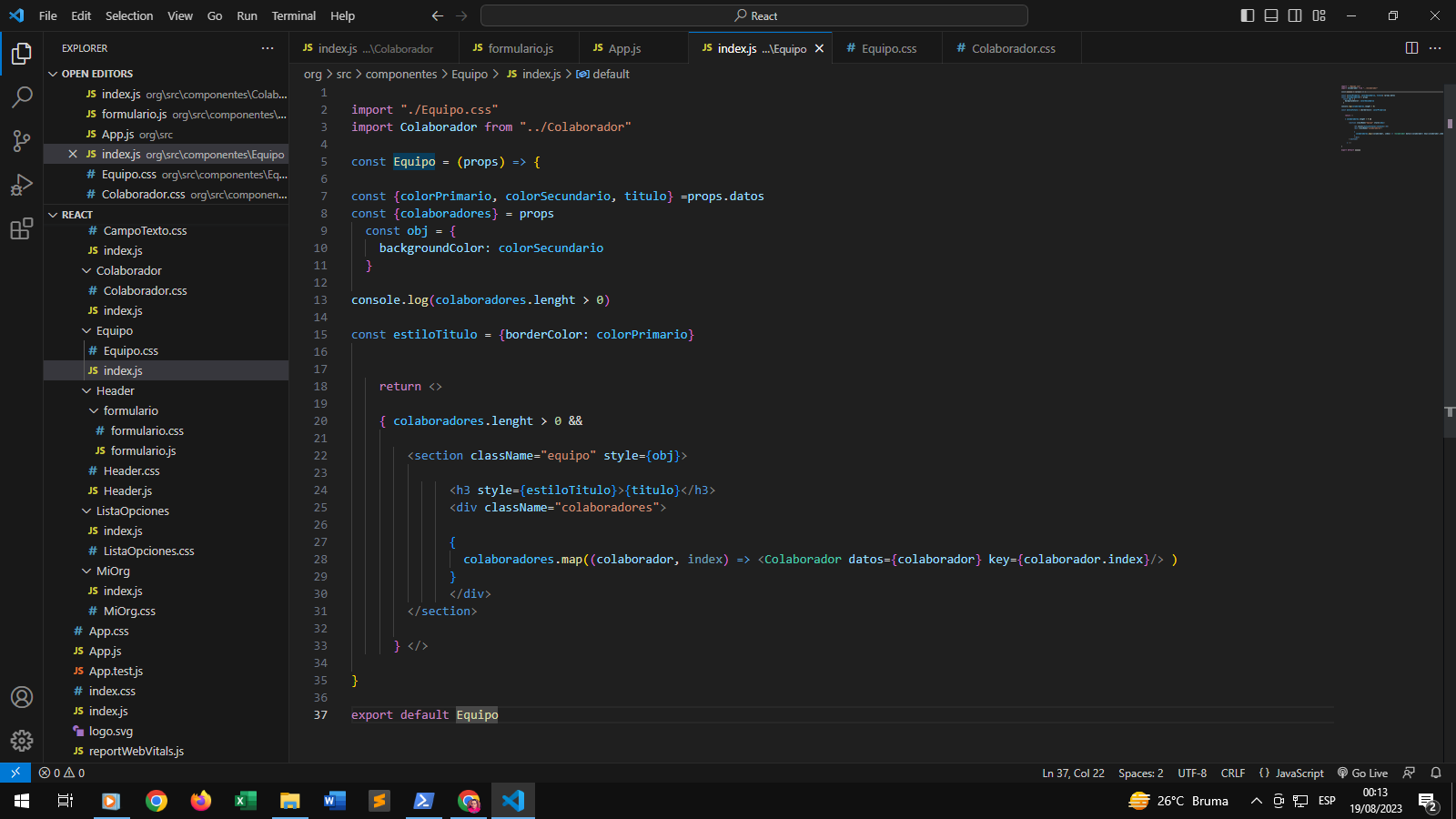The width and height of the screenshot is (1456, 819).
Task: Toggle Panel visibility
Action: click(1271, 15)
